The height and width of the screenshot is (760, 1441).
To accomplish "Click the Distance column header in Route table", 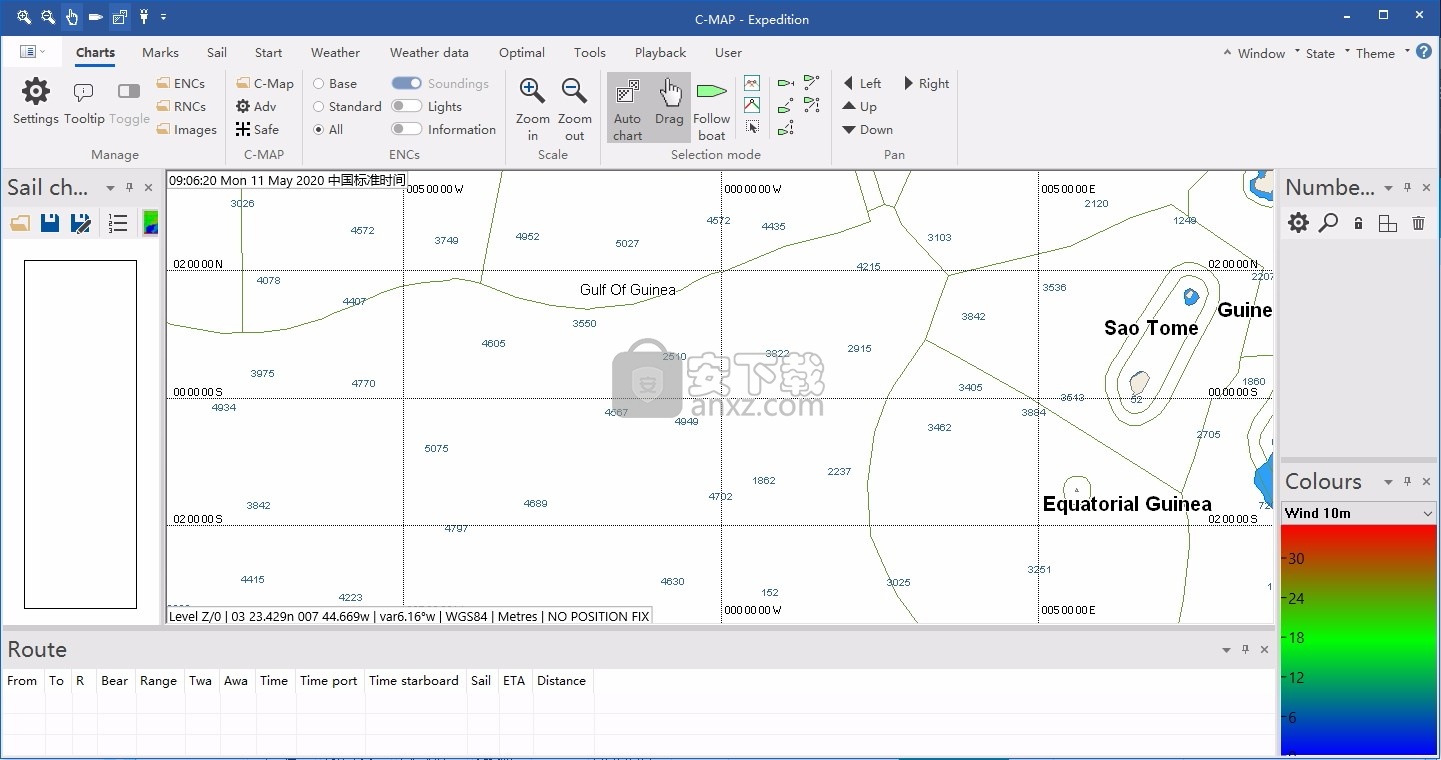I will click(x=561, y=681).
